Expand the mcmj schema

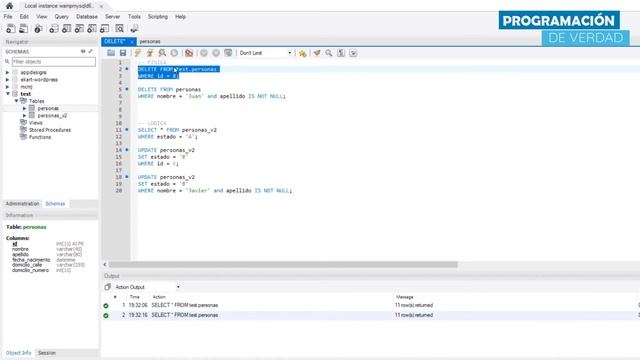point(7,87)
